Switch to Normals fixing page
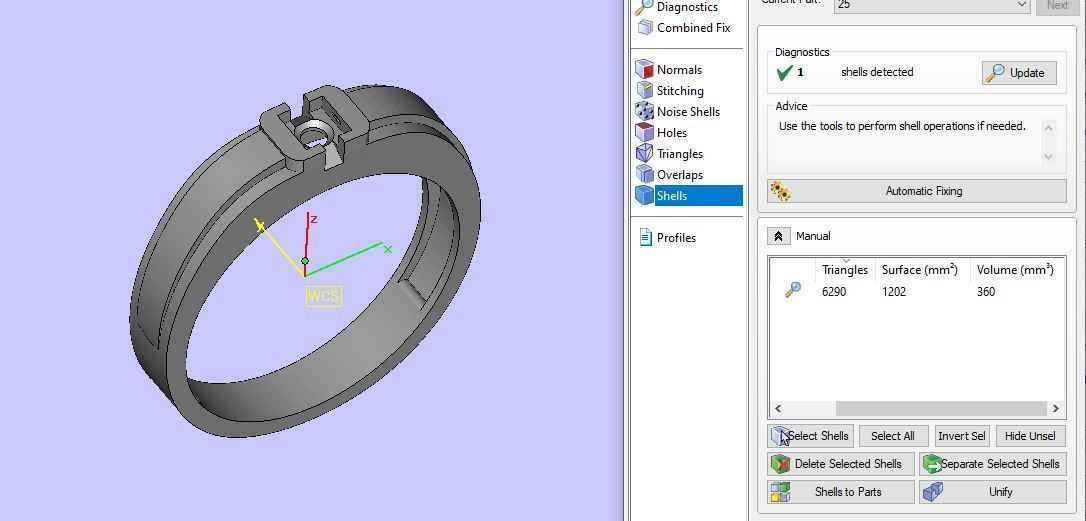This screenshot has height=521, width=1086. [x=679, y=69]
